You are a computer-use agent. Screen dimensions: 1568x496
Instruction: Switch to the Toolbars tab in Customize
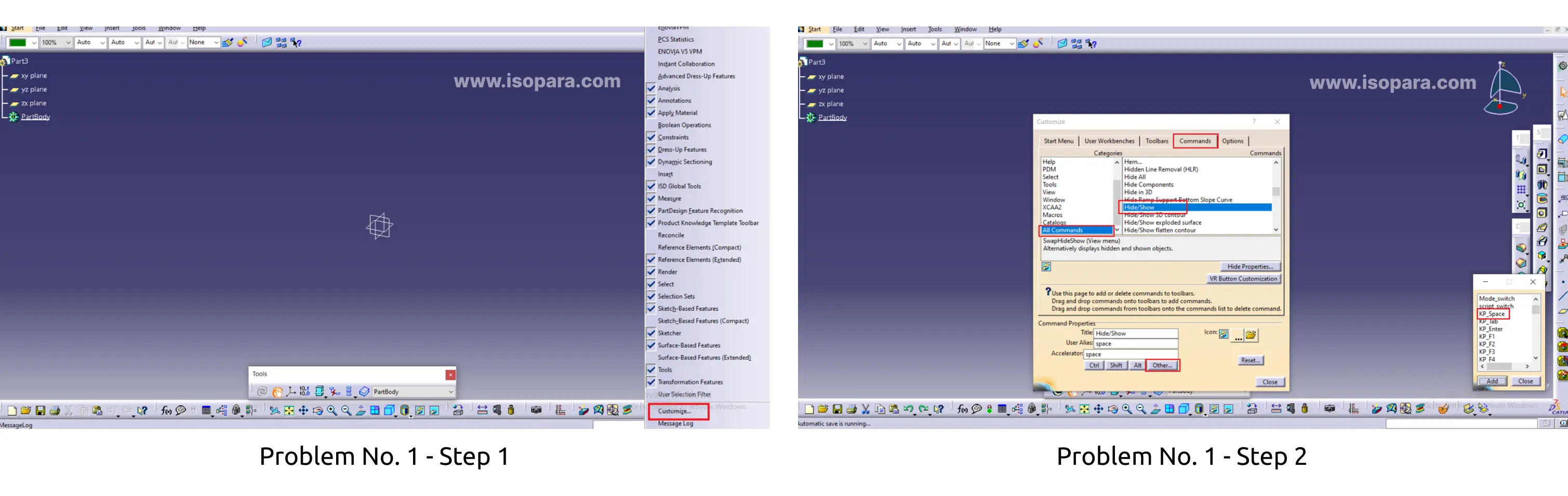click(x=1157, y=141)
